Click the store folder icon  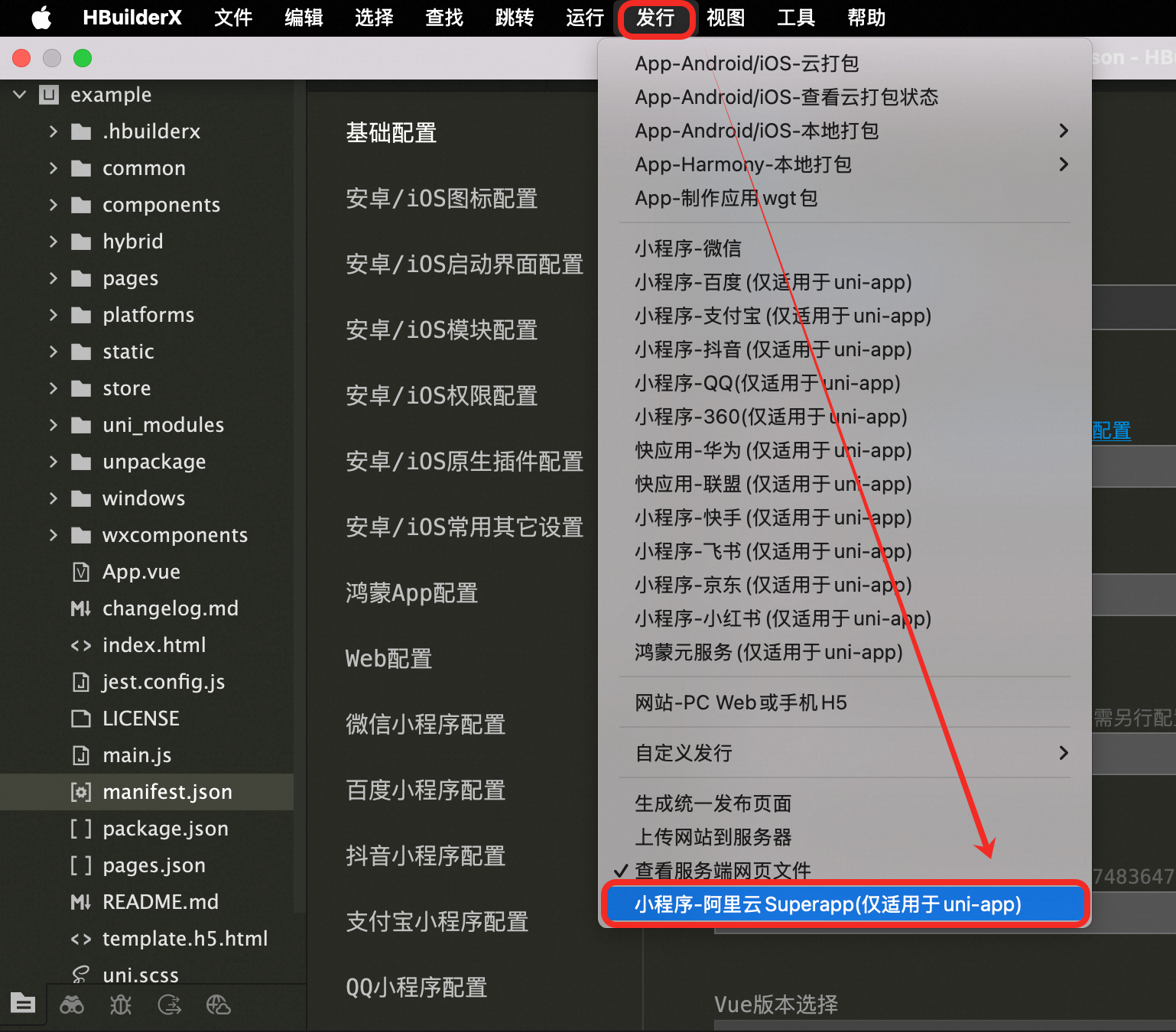pos(81,388)
